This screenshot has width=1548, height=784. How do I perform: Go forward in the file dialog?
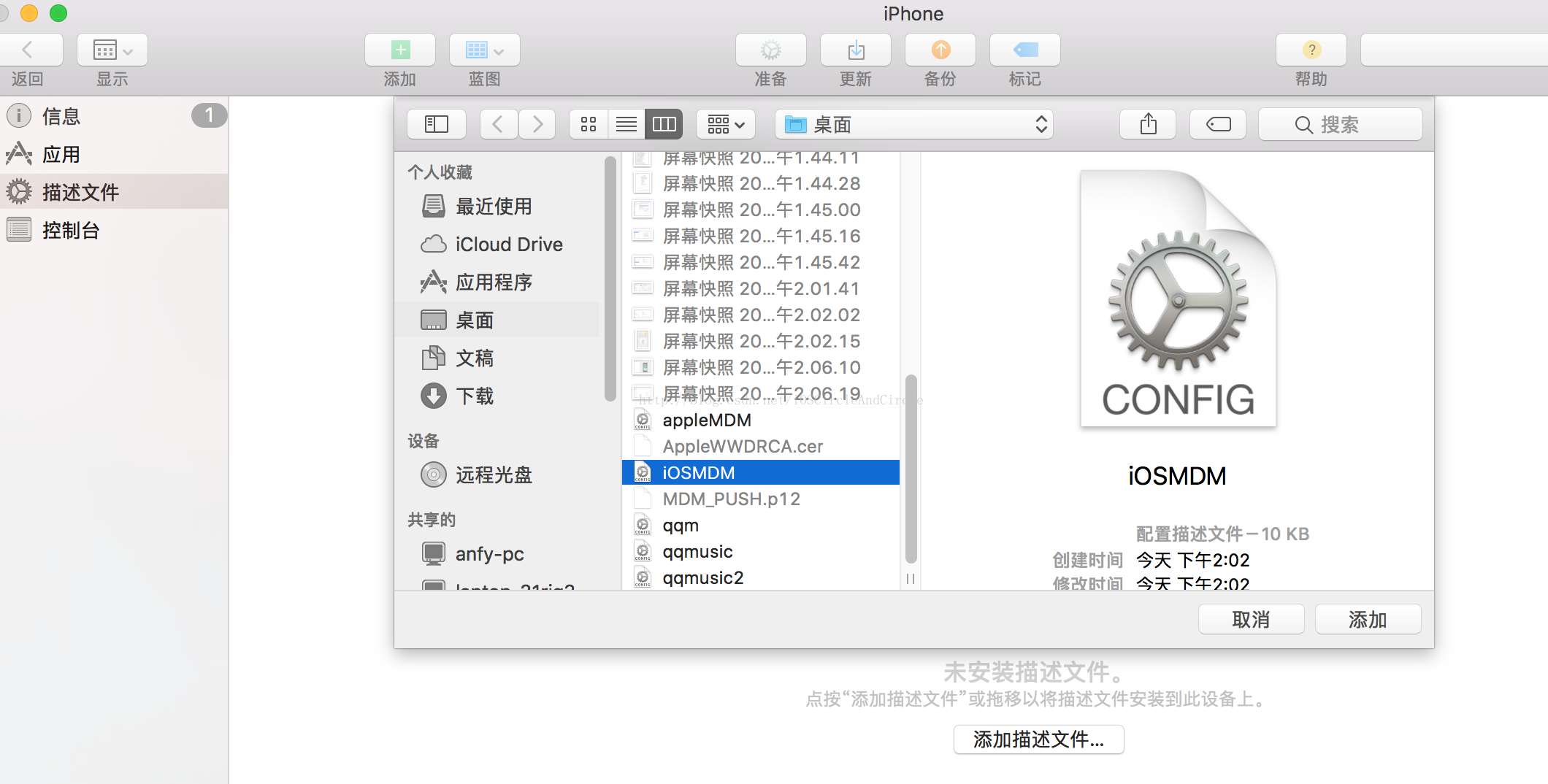(537, 125)
